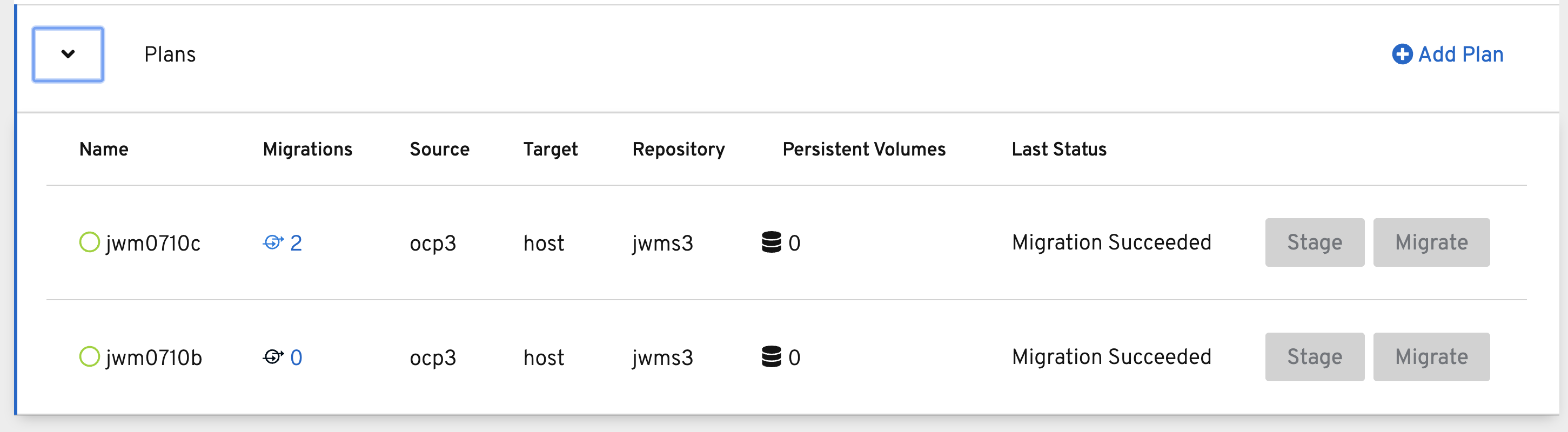Select the jwm0710c plan name
1568x432 pixels.
click(x=153, y=244)
